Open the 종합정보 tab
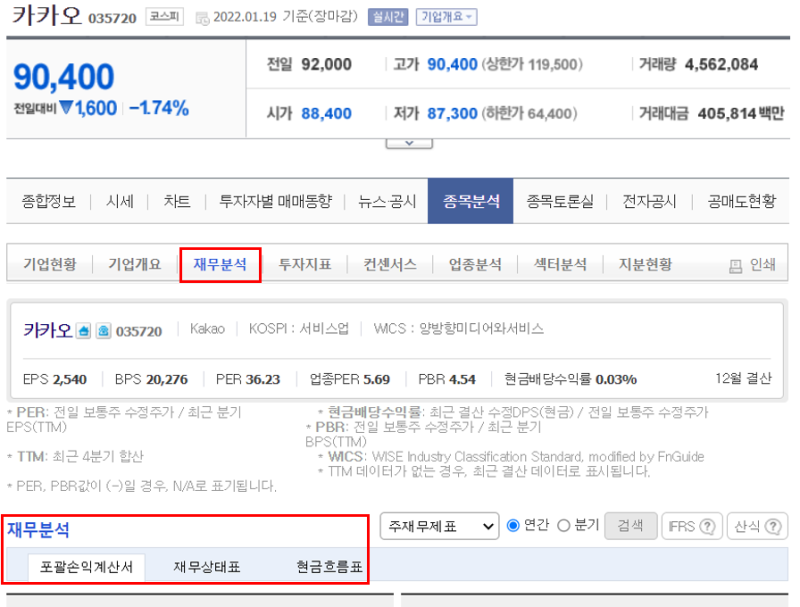 (x=48, y=201)
